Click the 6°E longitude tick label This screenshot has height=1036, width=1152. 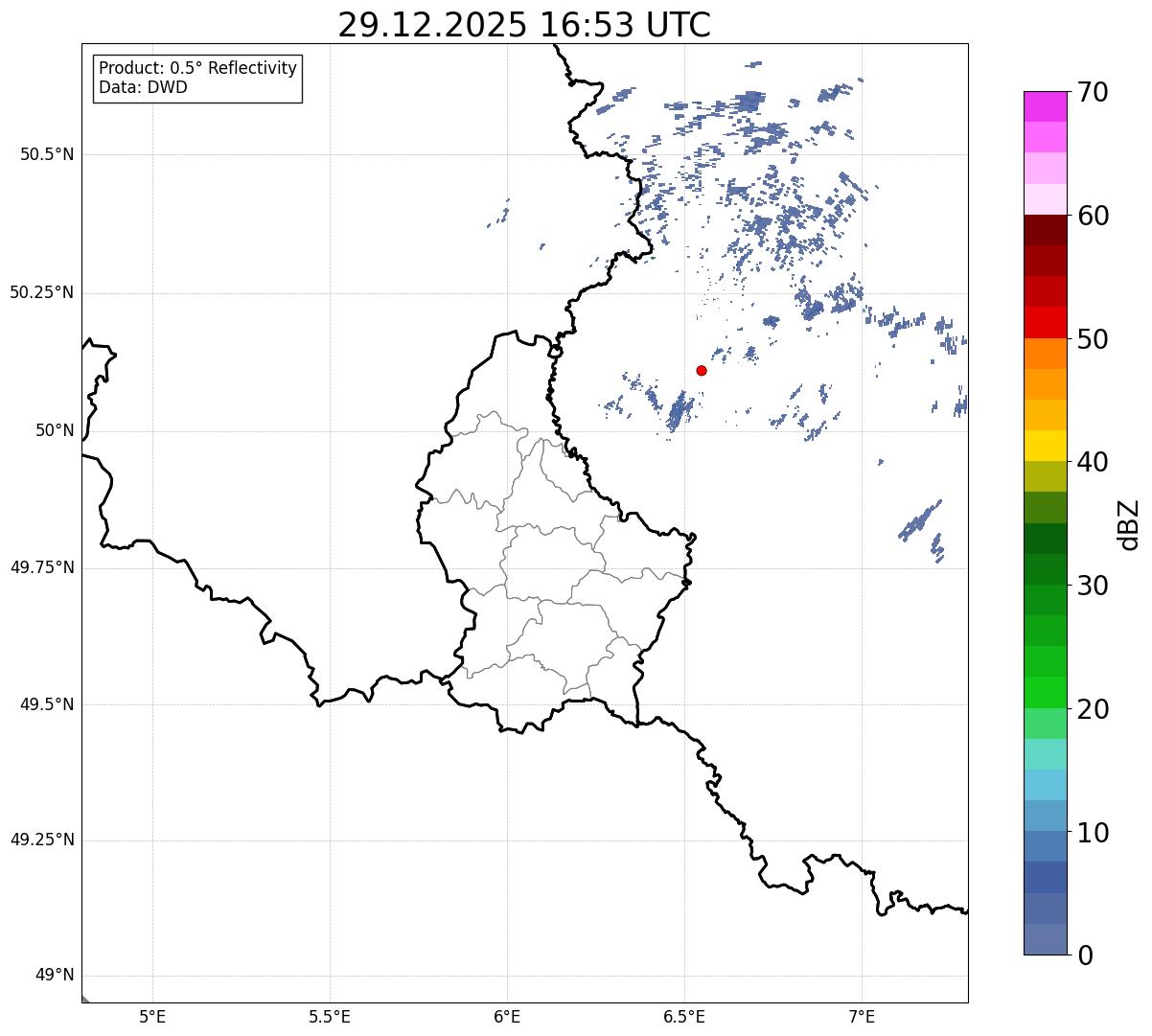(507, 1016)
